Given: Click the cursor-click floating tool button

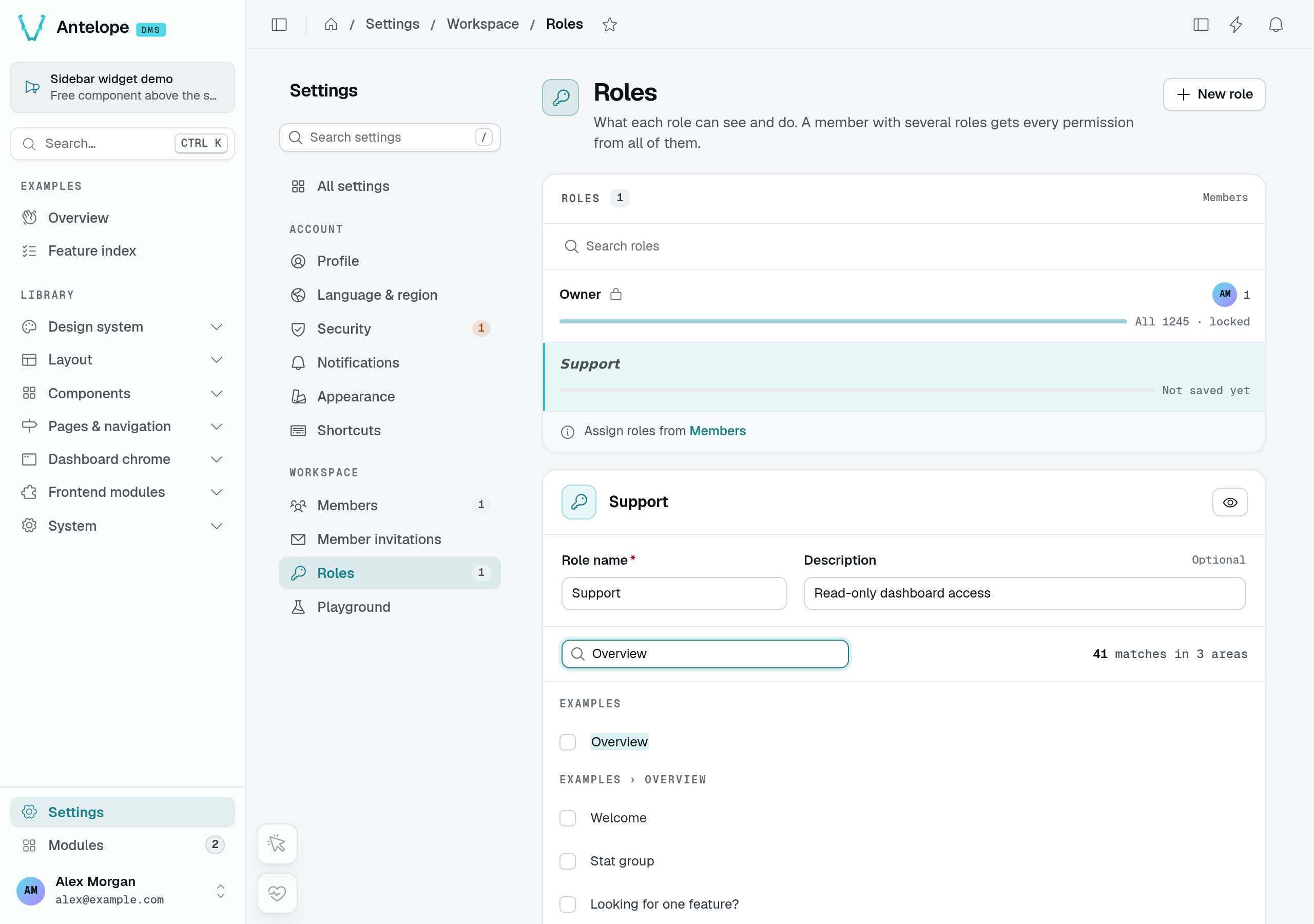Looking at the screenshot, I should [277, 843].
